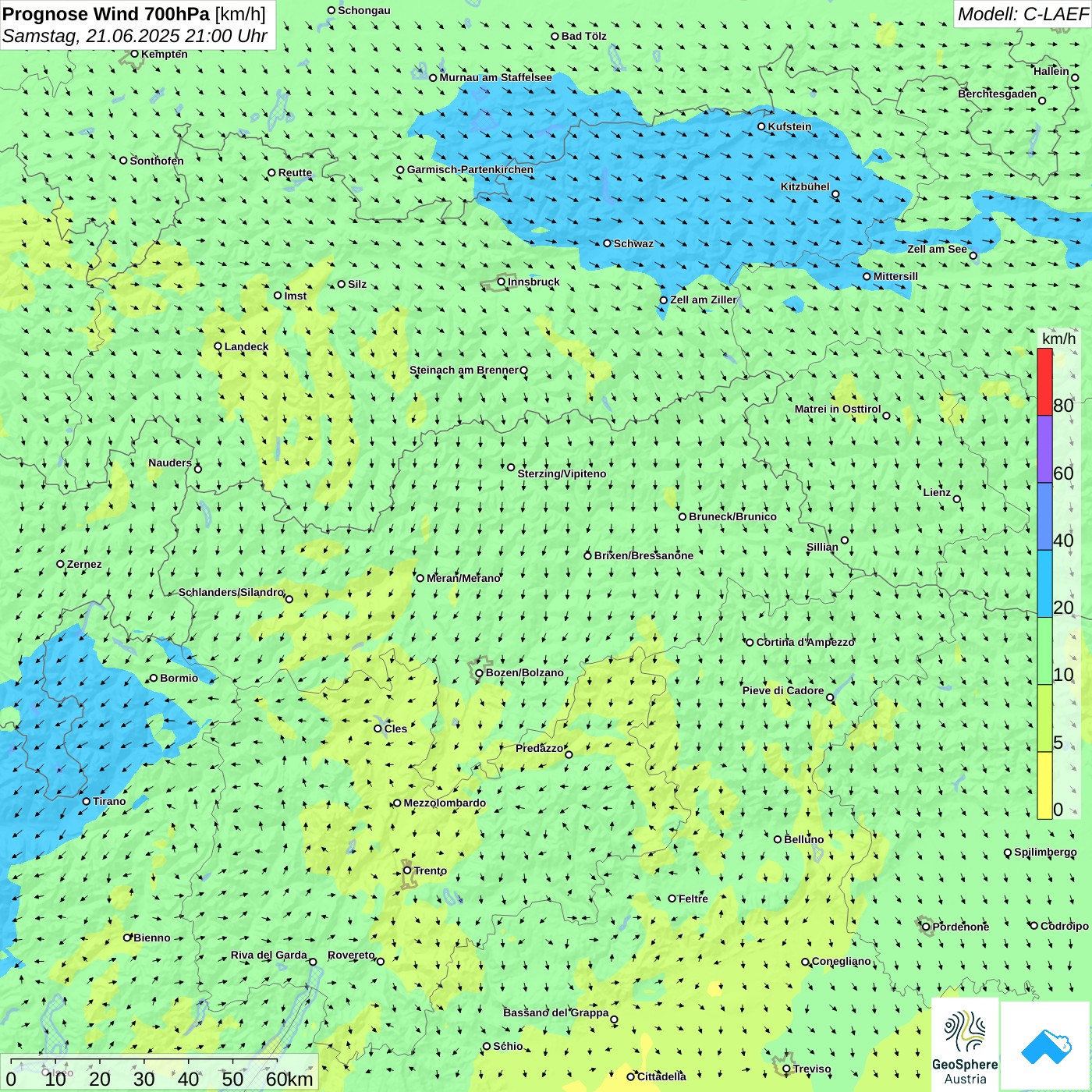Viewport: 1092px width, 1092px height.
Task: Click the Cles city marker
Action: [378, 729]
